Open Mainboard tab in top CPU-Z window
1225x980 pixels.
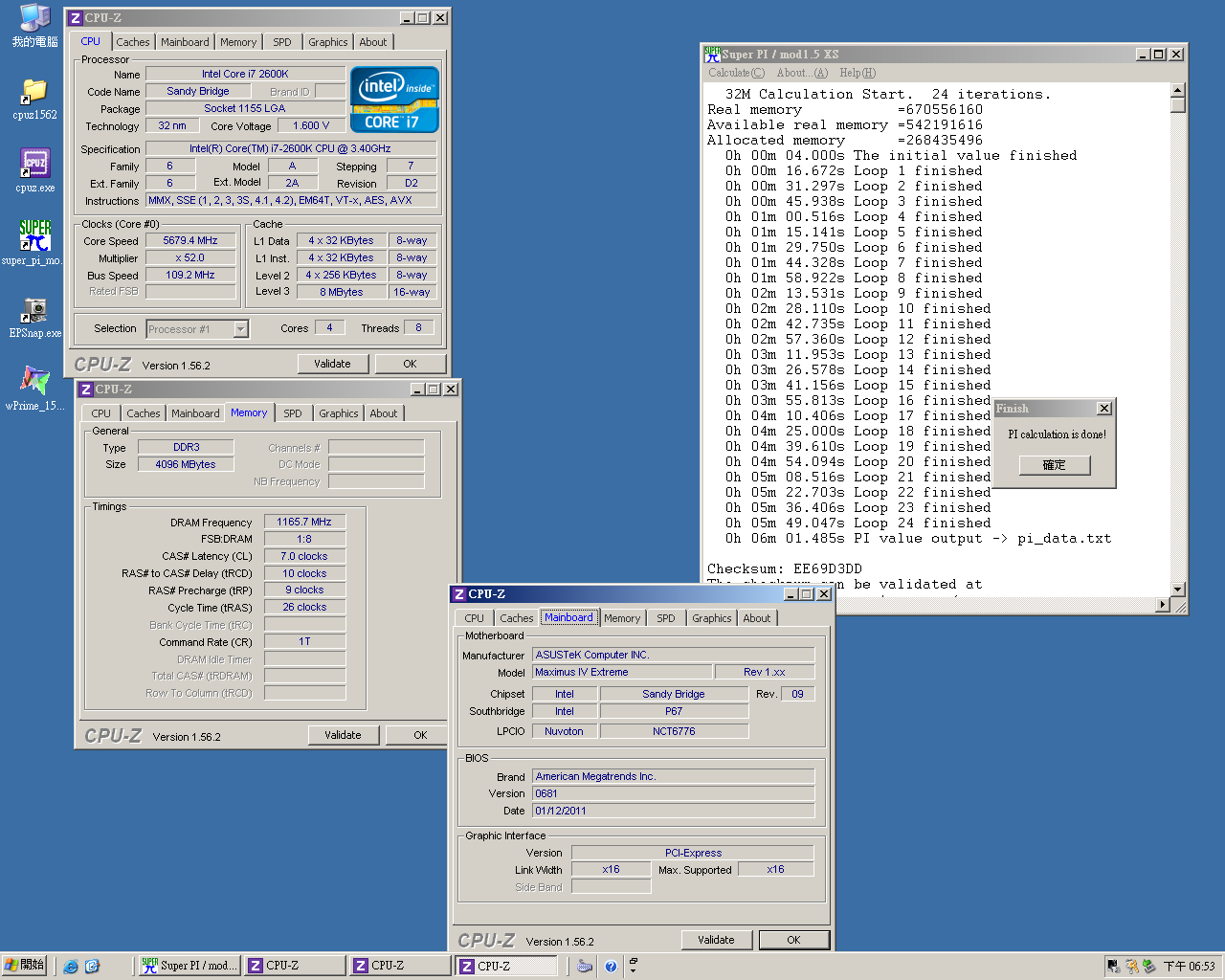click(185, 42)
